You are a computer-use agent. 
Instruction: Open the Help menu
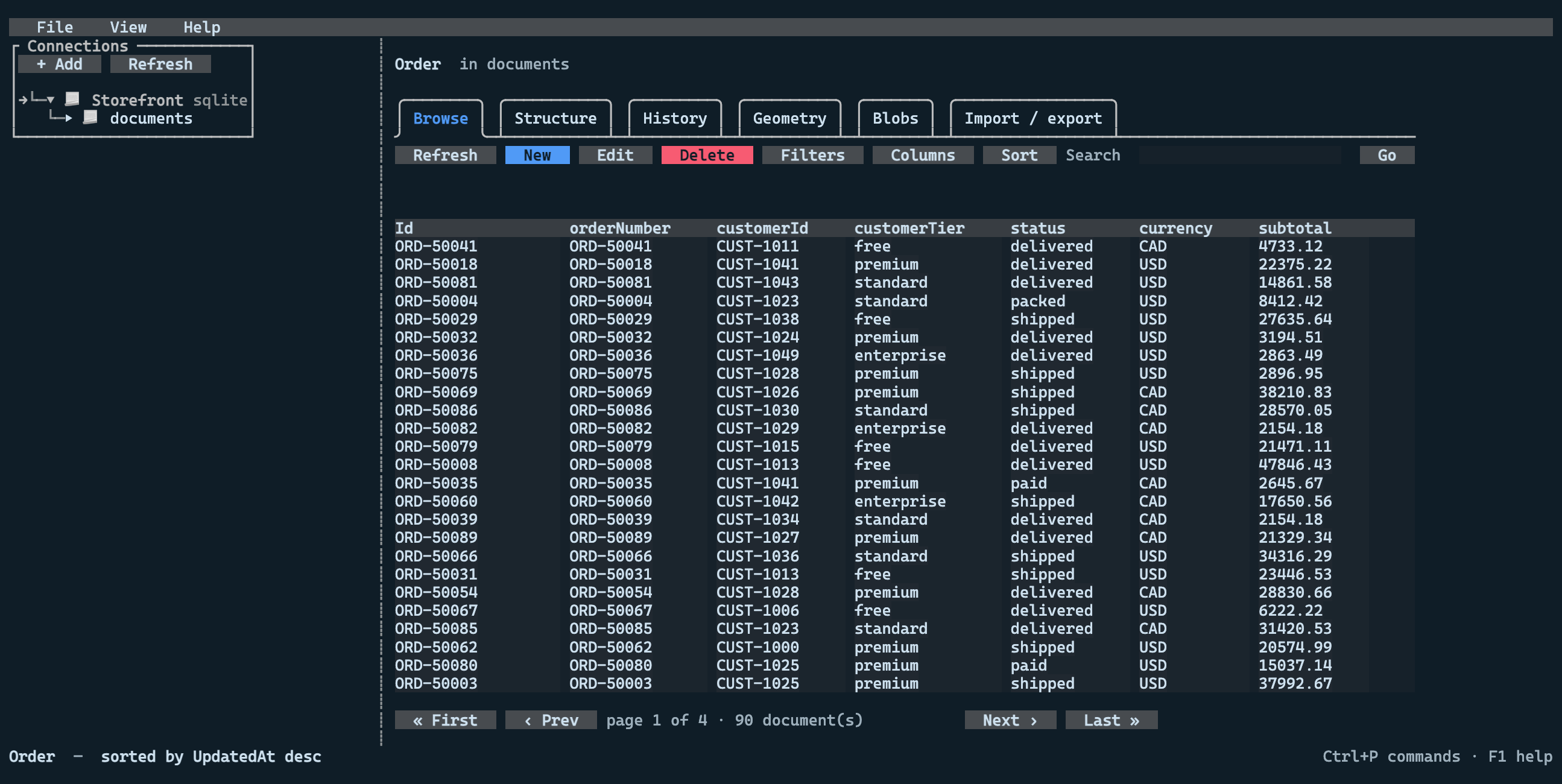(202, 27)
